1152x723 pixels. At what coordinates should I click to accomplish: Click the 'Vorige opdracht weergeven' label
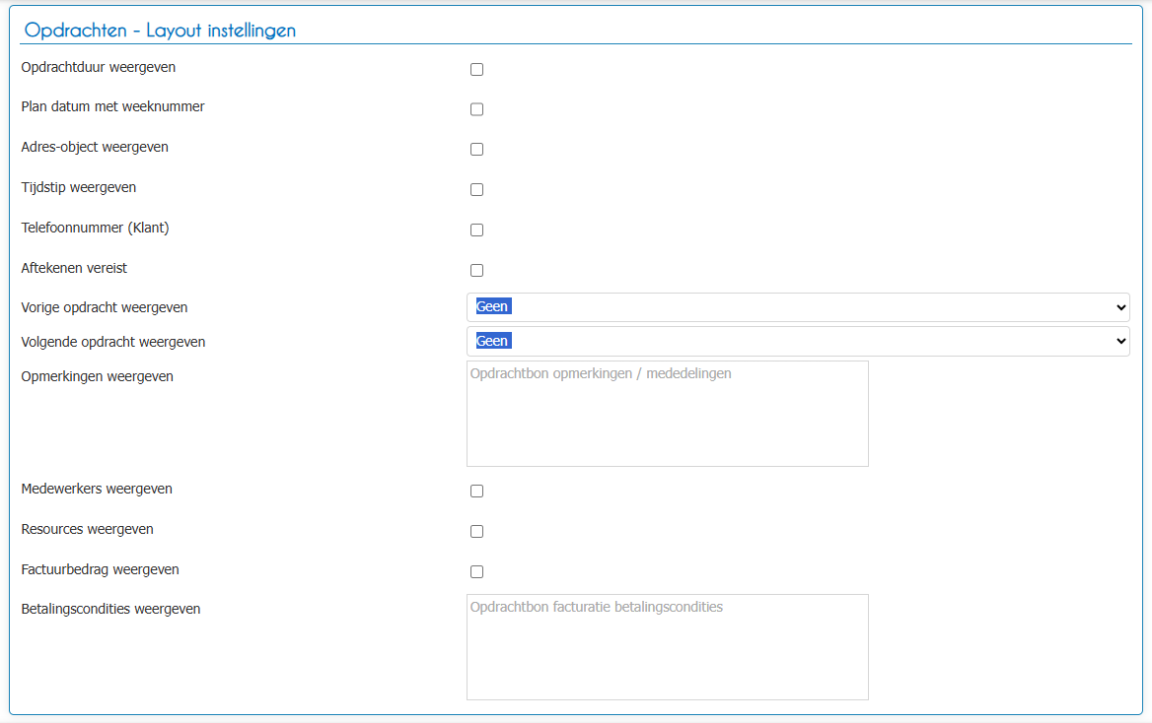[104, 308]
